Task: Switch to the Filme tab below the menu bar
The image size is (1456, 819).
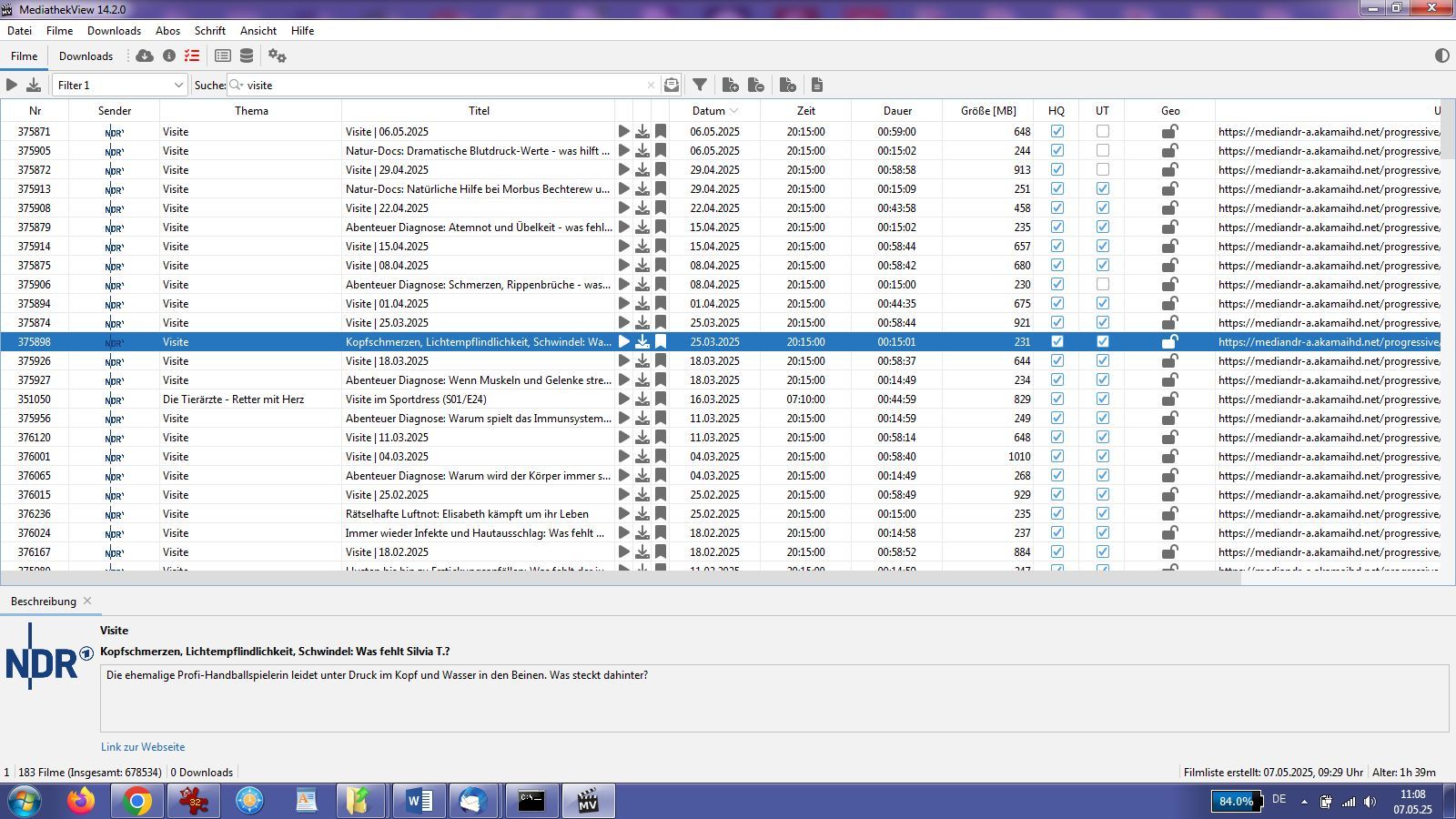Action: tap(24, 56)
